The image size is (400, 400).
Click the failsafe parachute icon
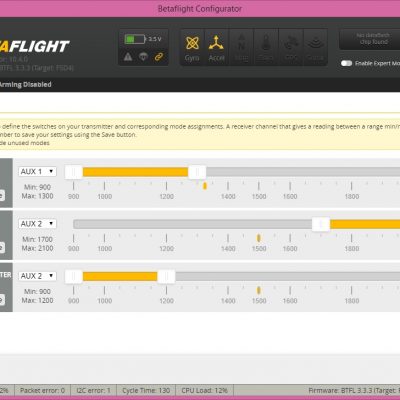pos(143,57)
